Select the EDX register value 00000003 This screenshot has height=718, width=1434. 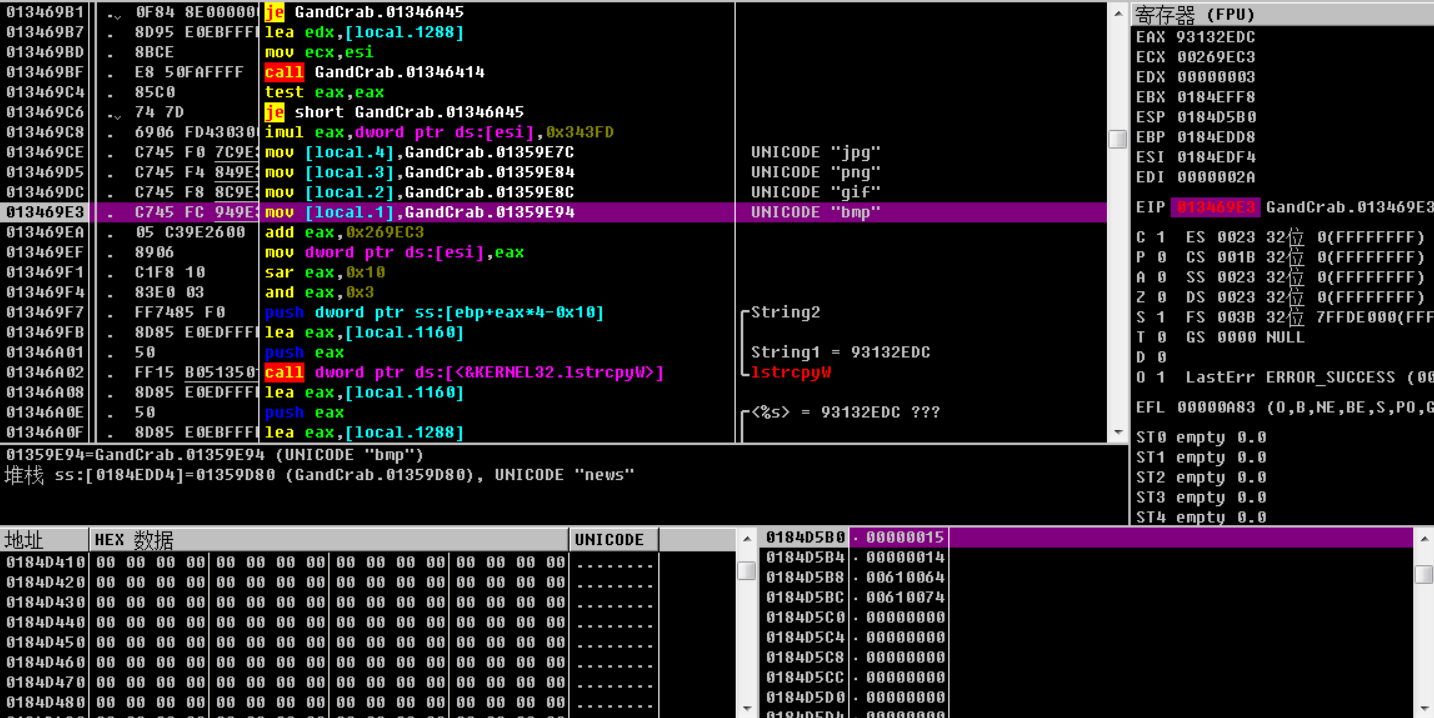[1216, 77]
